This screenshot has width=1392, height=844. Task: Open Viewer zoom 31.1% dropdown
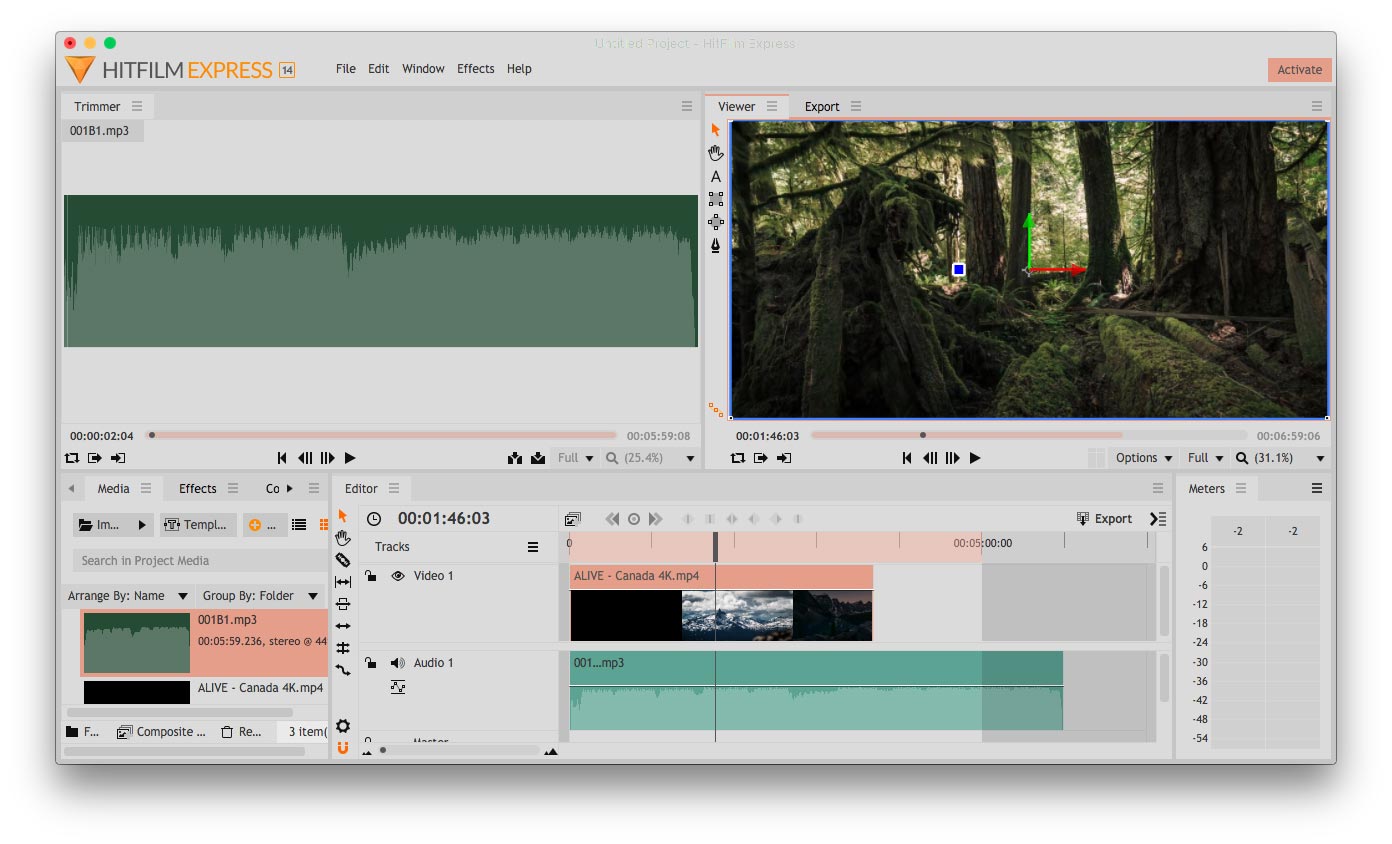(x=1281, y=458)
